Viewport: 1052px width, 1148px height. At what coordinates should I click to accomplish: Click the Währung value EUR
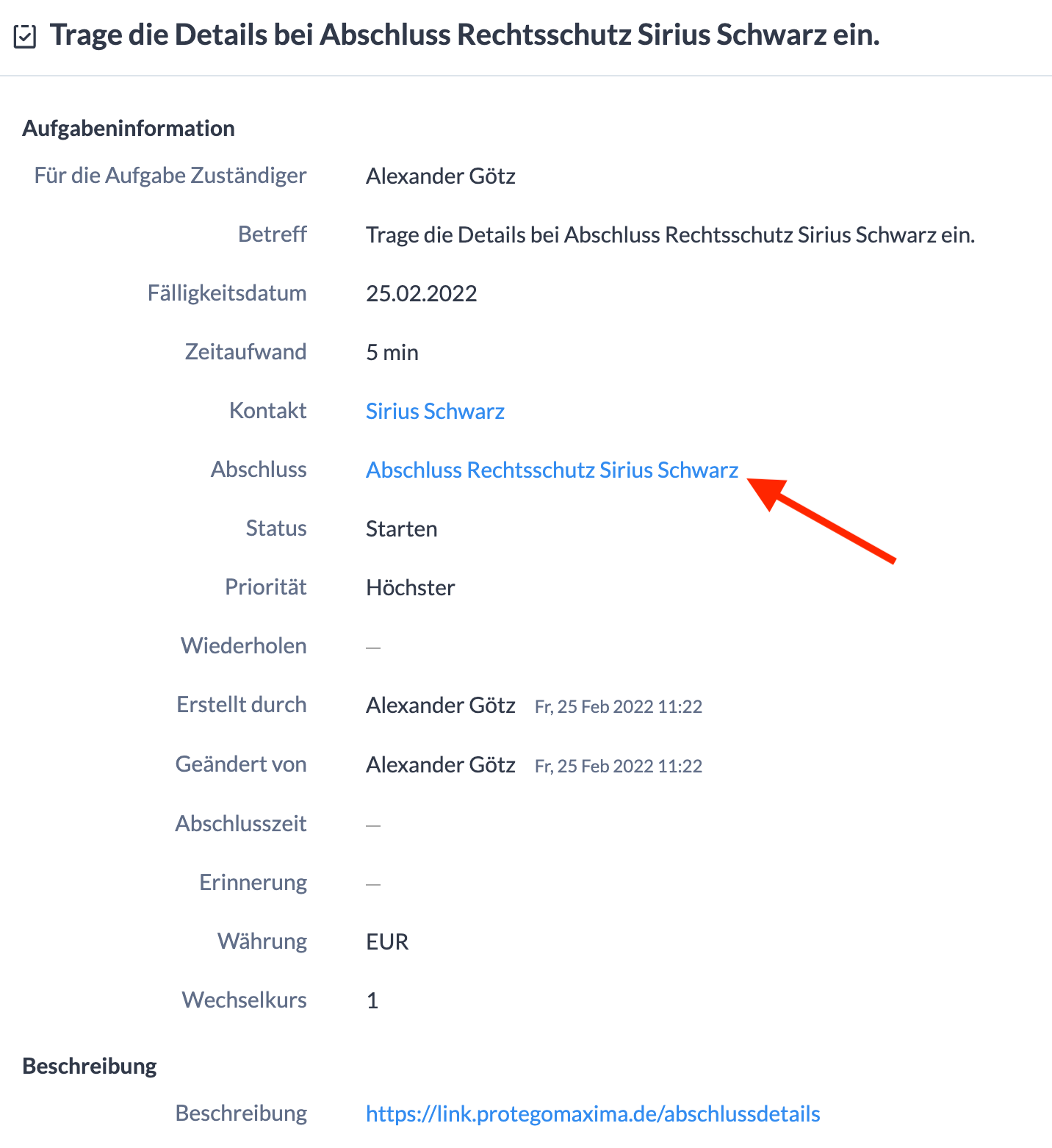pos(387,941)
